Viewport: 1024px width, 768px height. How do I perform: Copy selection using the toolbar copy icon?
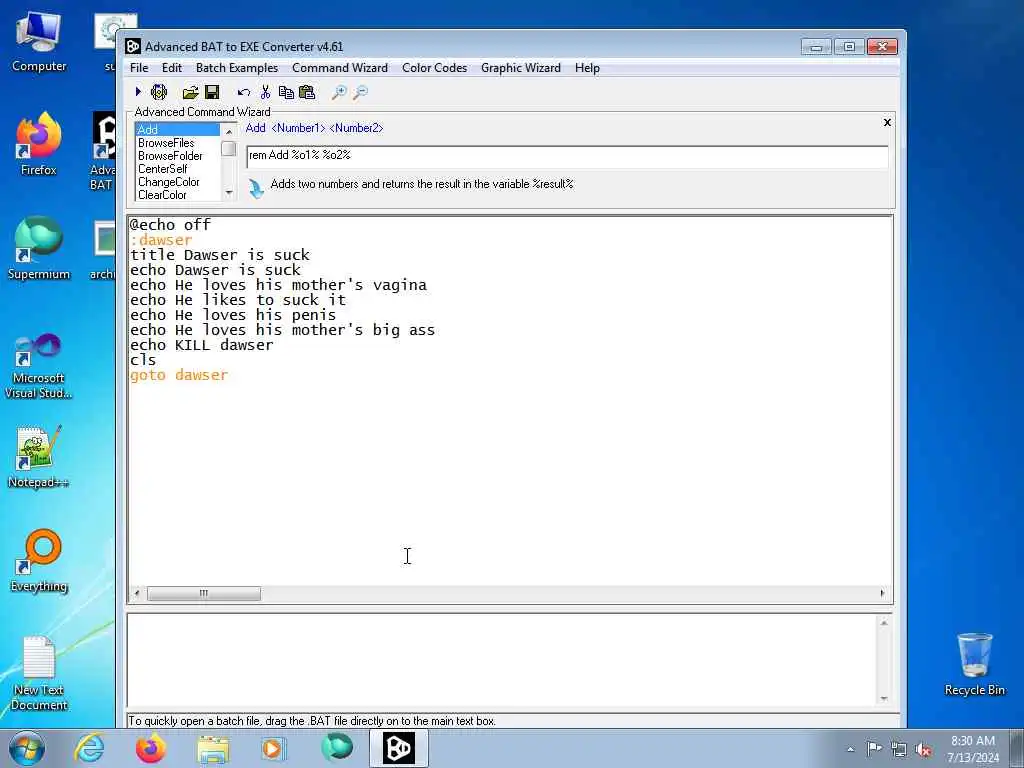coord(286,92)
